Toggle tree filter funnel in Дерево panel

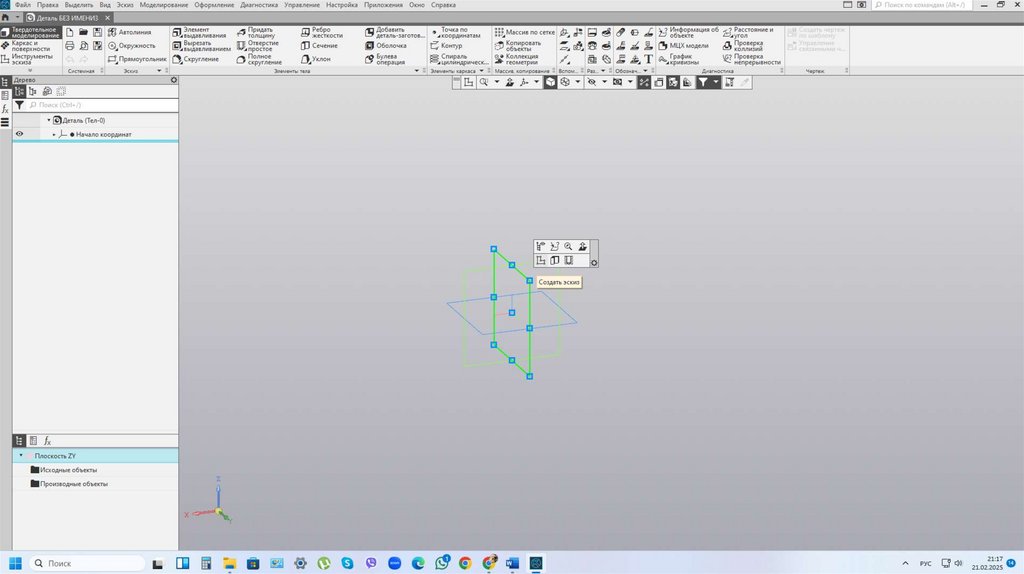[20, 104]
